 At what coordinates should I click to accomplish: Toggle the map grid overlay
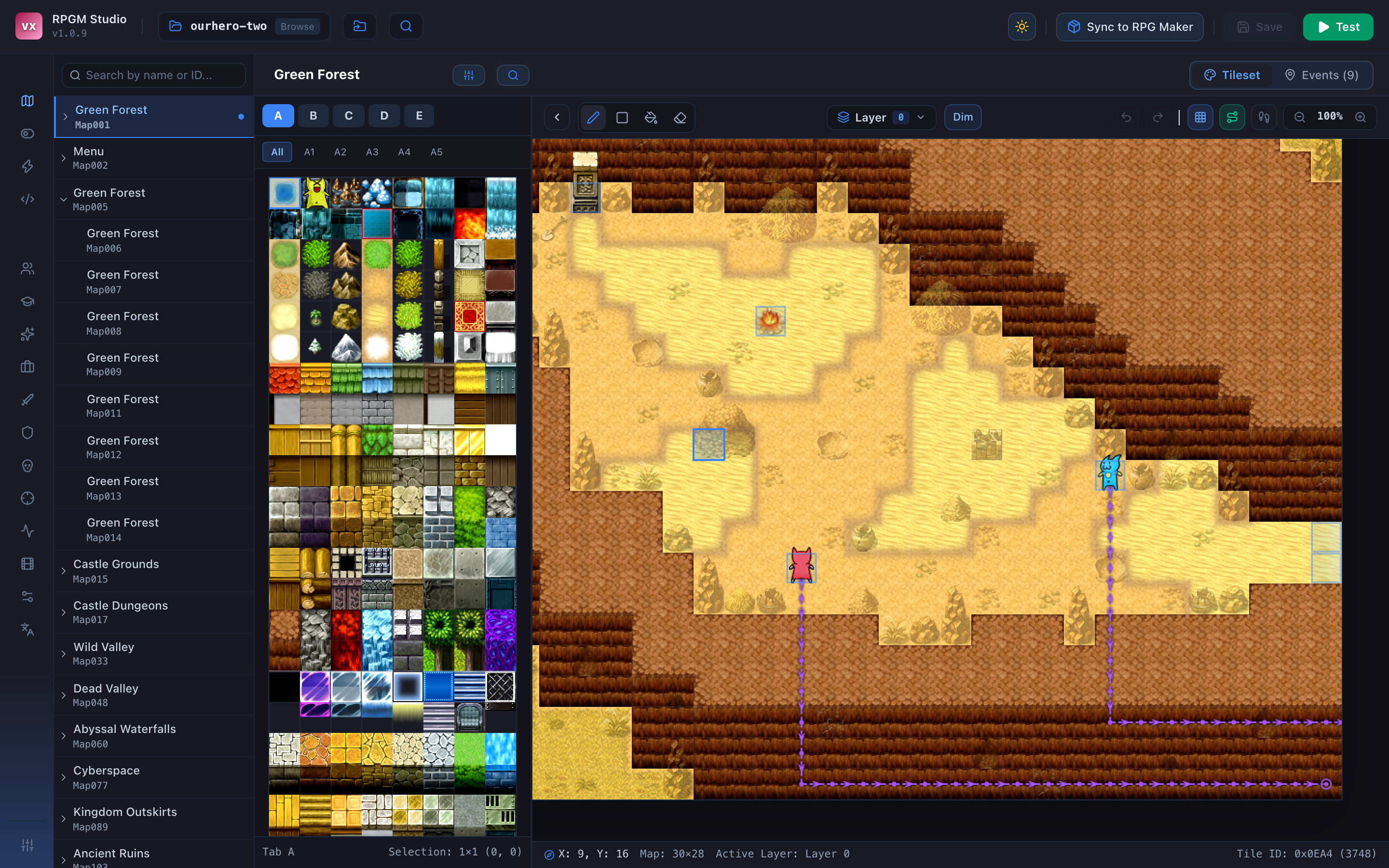point(1200,117)
